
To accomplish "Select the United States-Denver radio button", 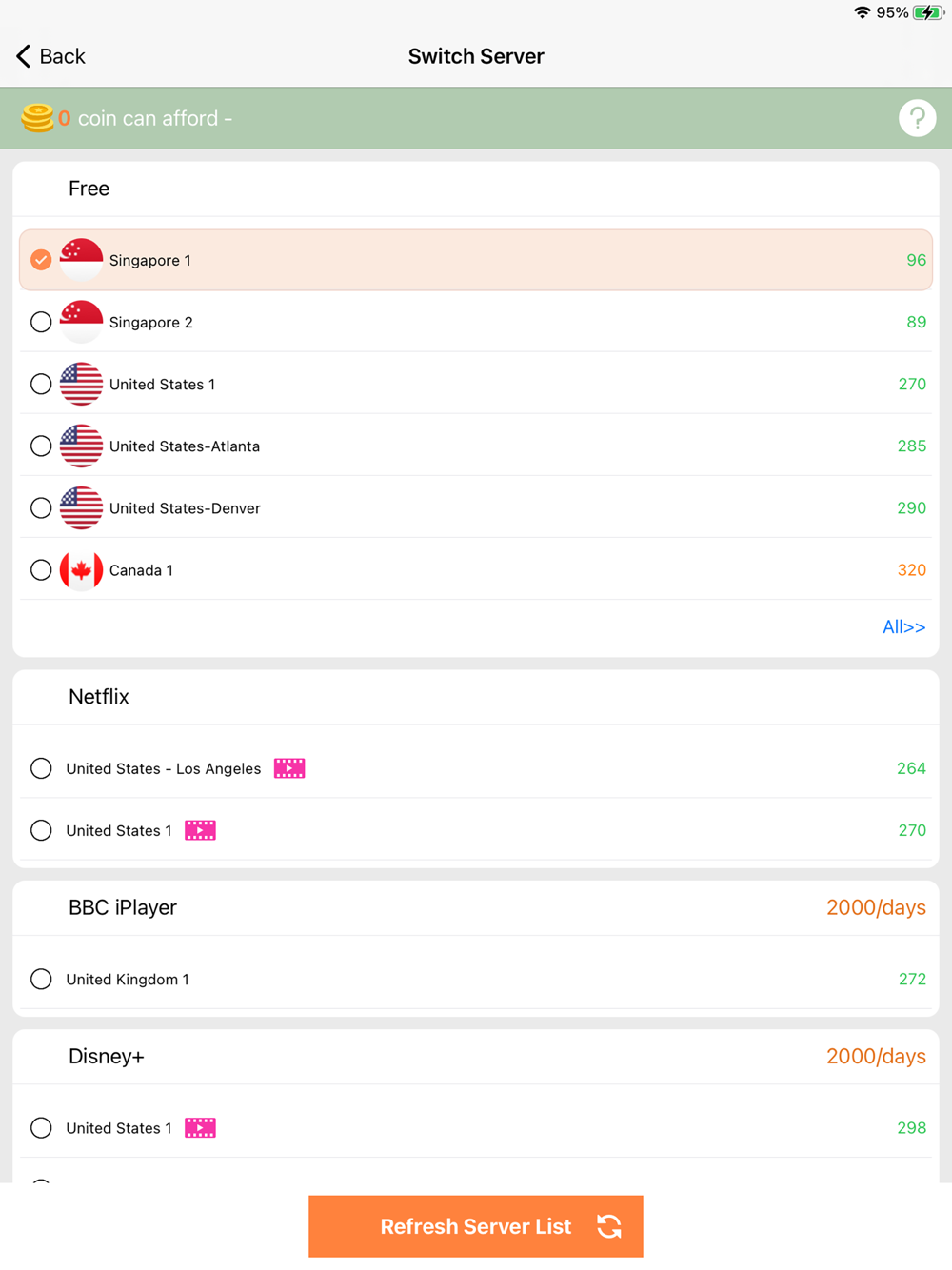I will coord(41,508).
